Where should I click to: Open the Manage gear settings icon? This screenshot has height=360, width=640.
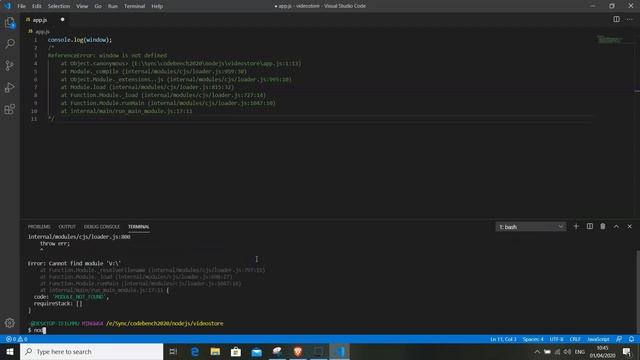click(10, 323)
